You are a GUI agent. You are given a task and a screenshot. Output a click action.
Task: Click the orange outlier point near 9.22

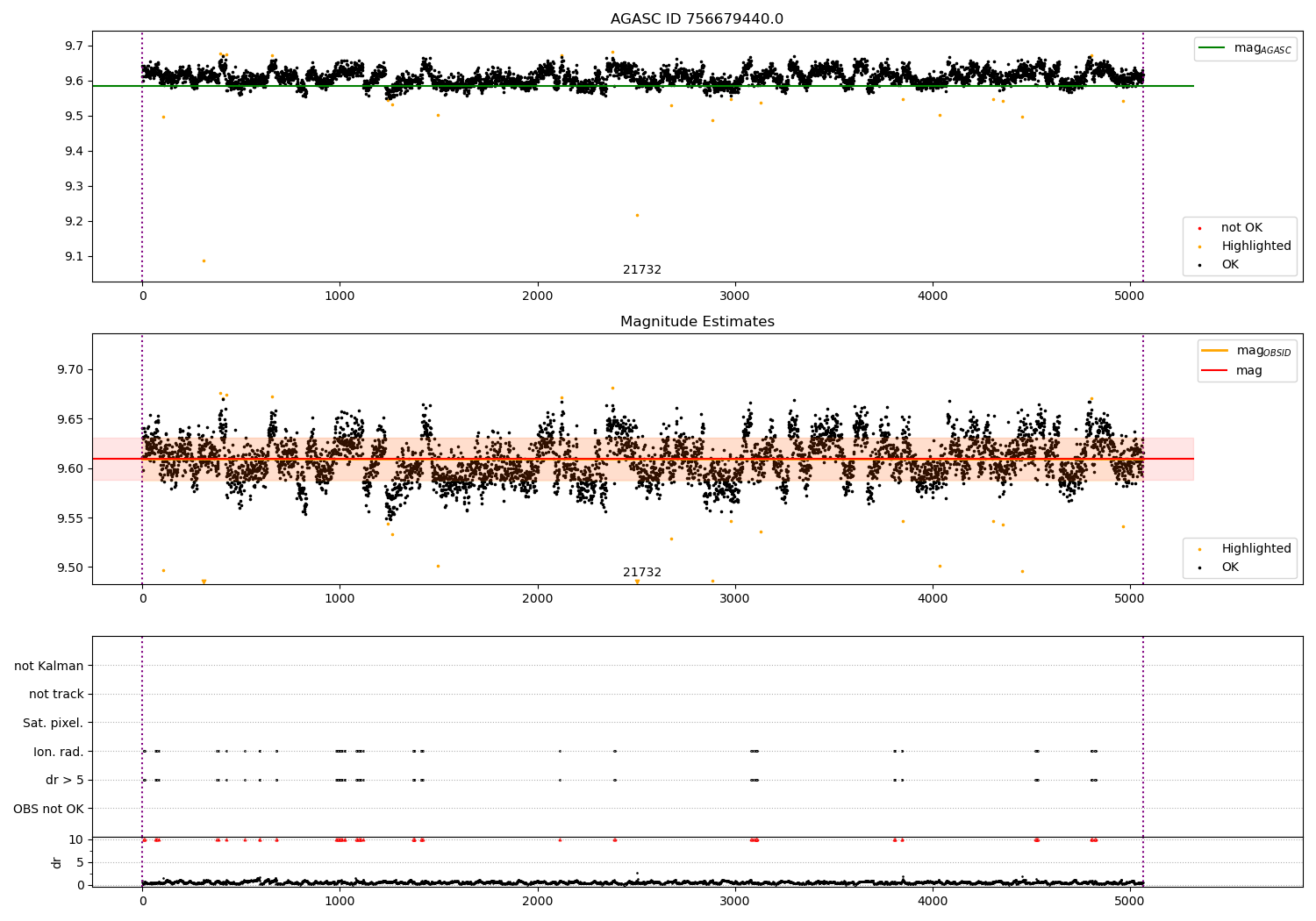tap(637, 215)
